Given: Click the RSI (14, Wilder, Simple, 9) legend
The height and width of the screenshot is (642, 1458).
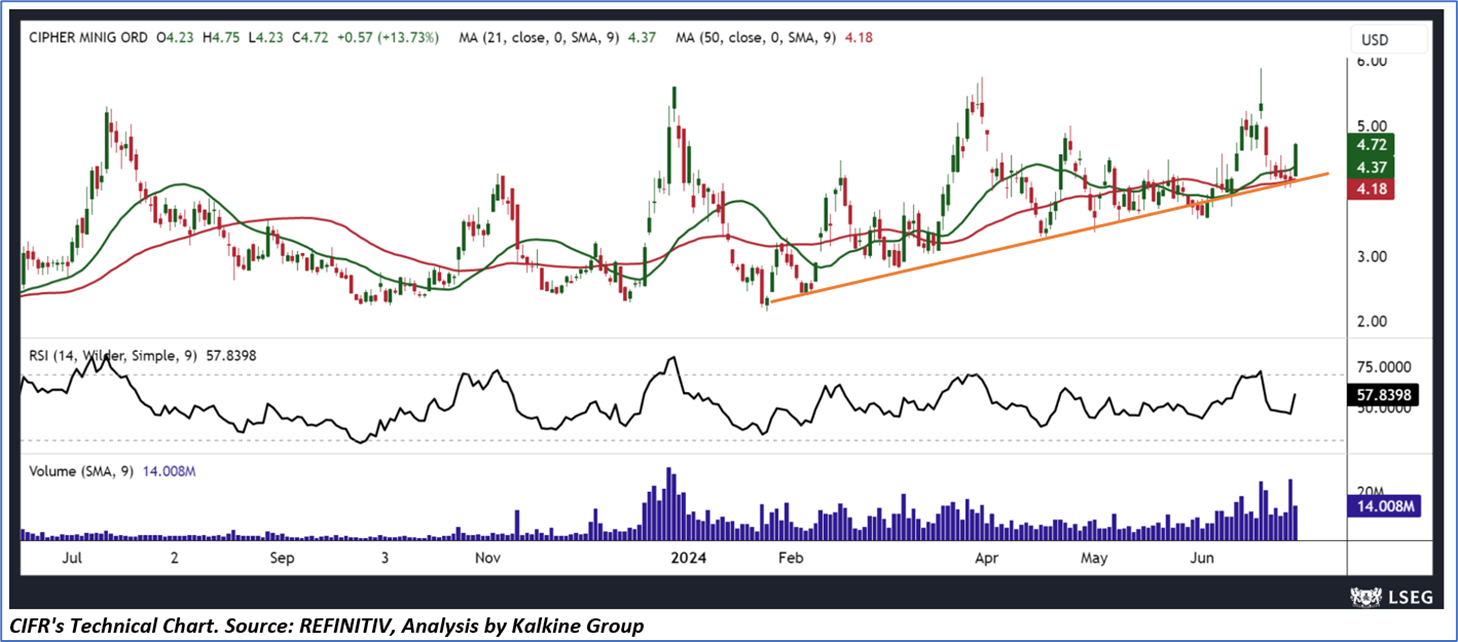Looking at the screenshot, I should click(x=111, y=355).
